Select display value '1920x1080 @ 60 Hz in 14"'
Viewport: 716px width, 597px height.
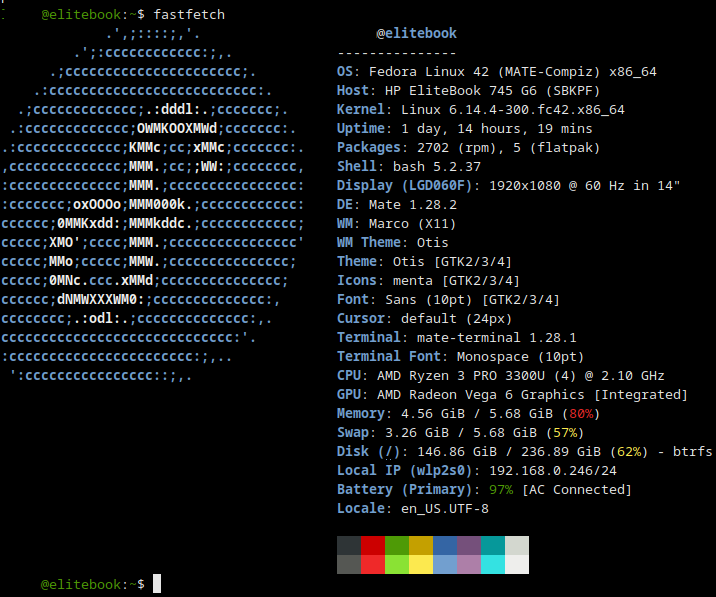(584, 186)
